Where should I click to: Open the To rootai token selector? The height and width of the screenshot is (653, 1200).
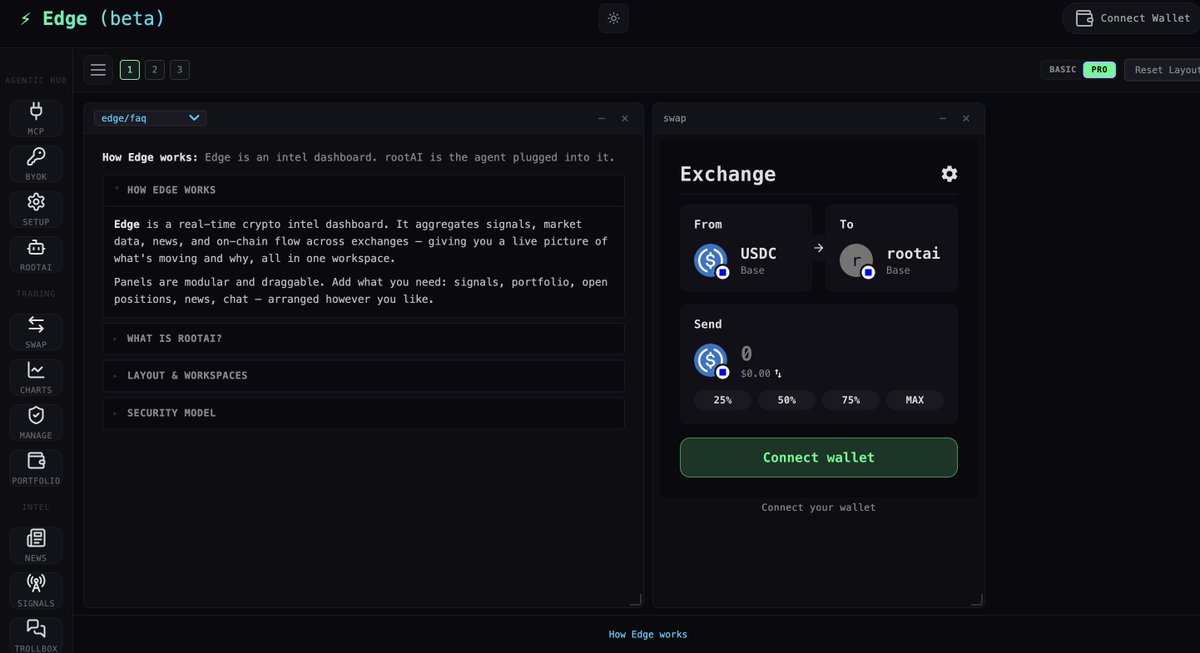coord(892,248)
